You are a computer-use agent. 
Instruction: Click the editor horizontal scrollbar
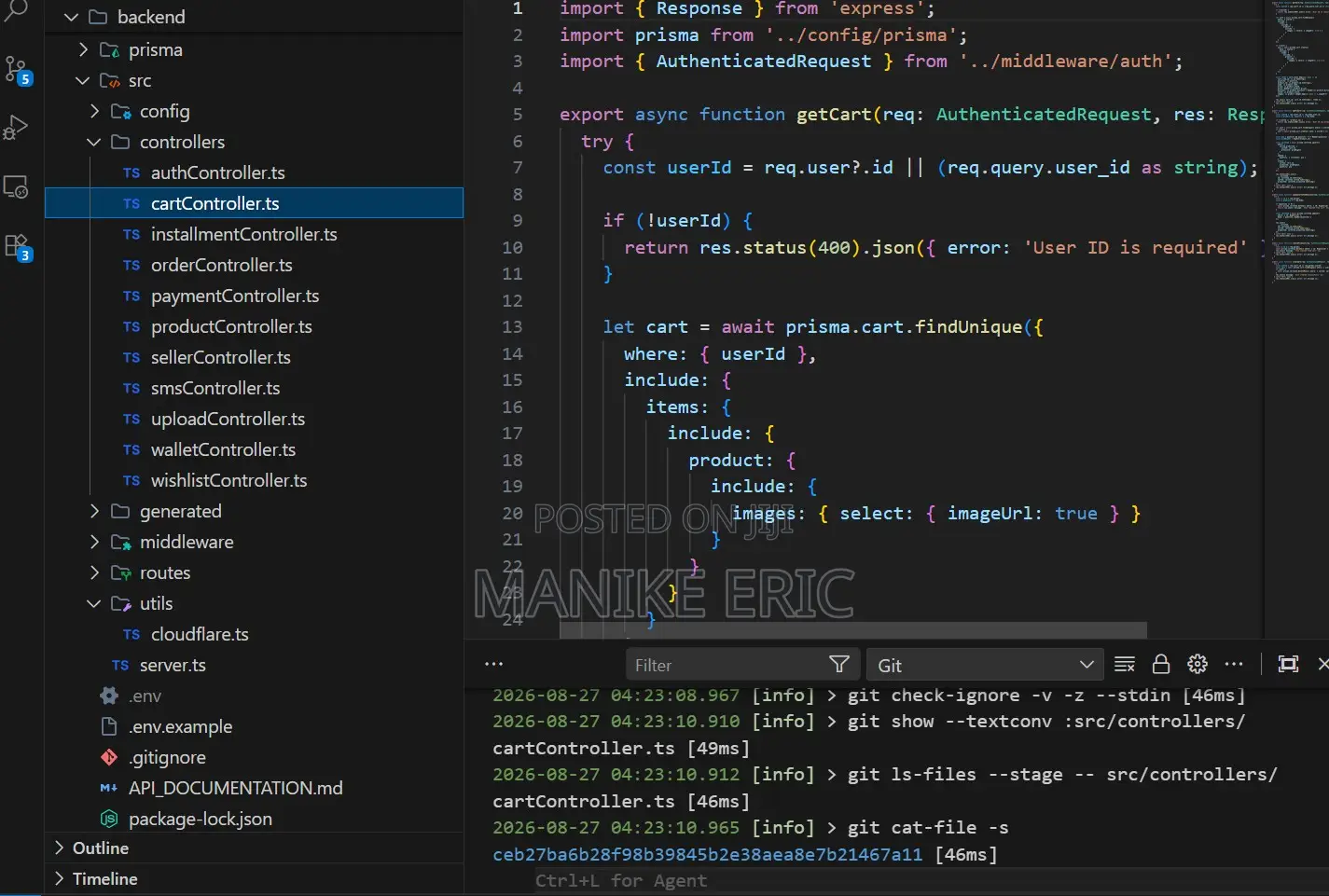click(x=852, y=630)
